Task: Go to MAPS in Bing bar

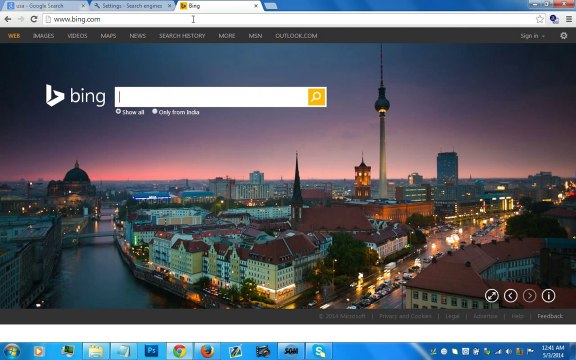Action: click(x=108, y=36)
